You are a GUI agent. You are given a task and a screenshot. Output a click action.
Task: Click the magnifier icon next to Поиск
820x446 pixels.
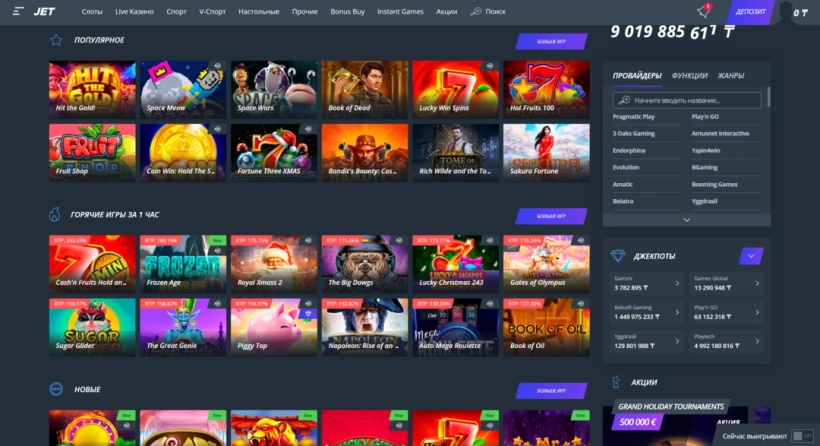(475, 12)
